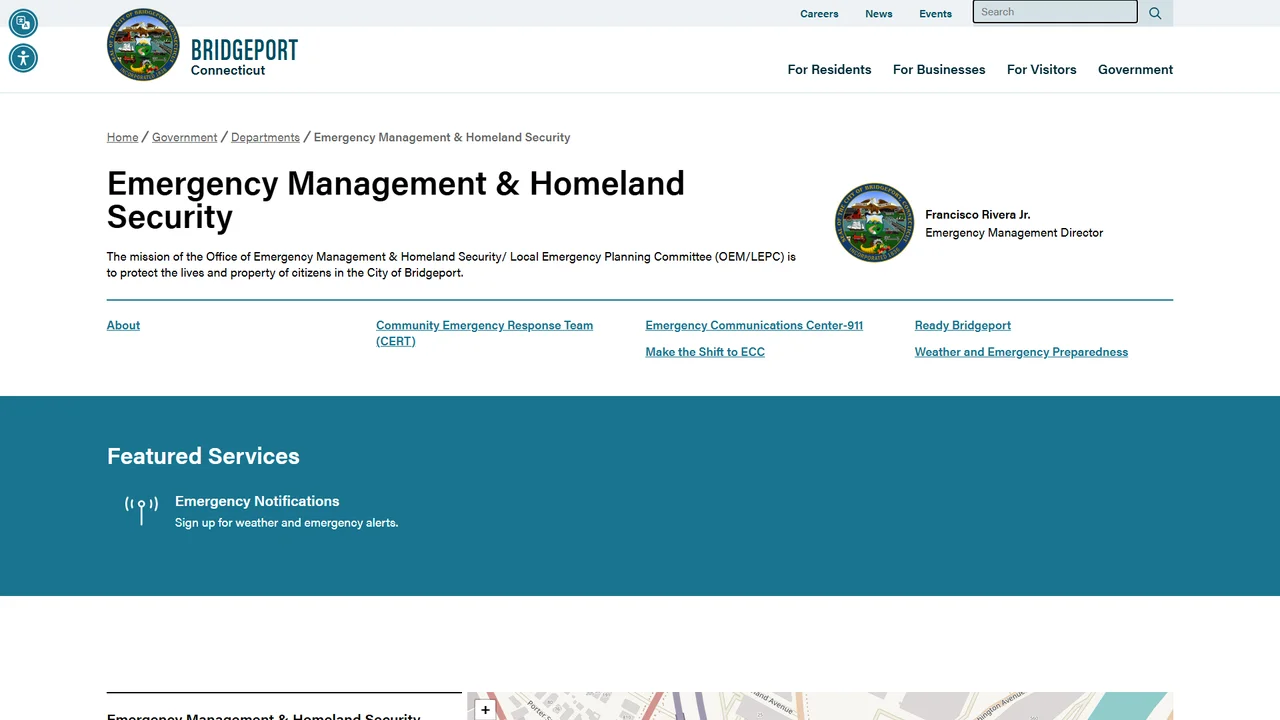1280x720 pixels.
Task: Open the accessibility options icon
Action: point(23,58)
